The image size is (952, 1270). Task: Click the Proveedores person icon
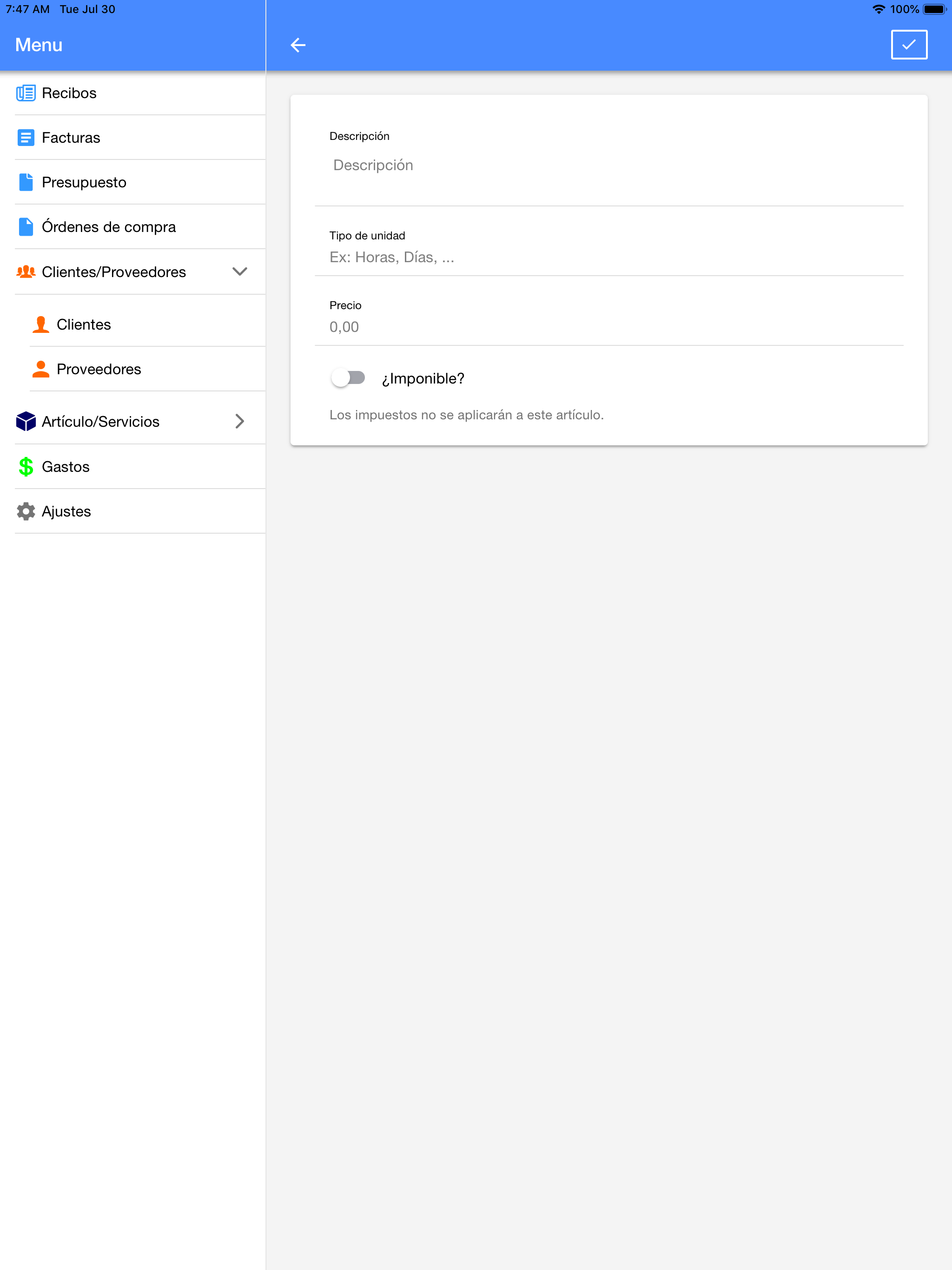click(x=41, y=369)
